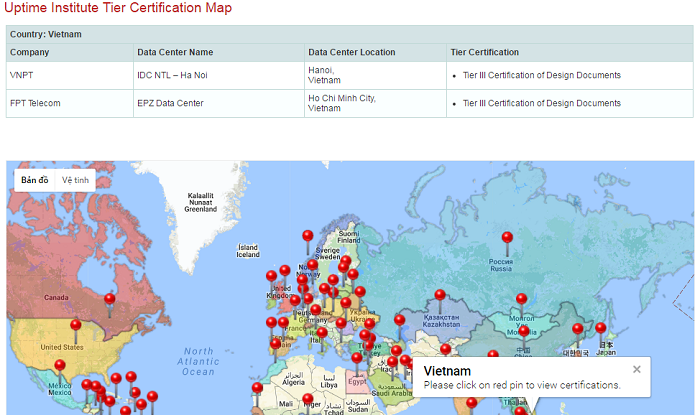
Task: Click the red pin over Japan
Action: click(x=600, y=328)
